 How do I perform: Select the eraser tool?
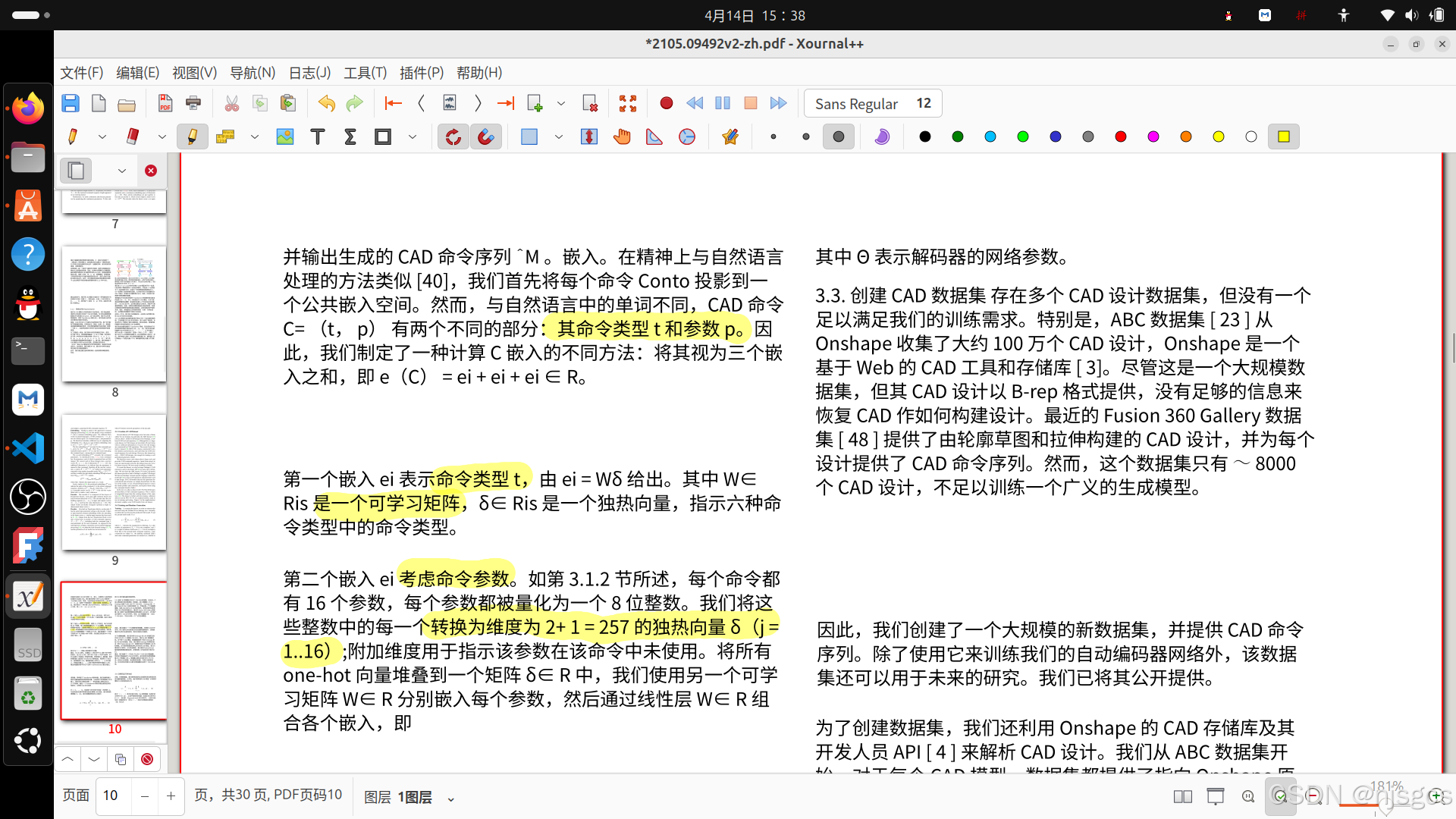coord(133,136)
